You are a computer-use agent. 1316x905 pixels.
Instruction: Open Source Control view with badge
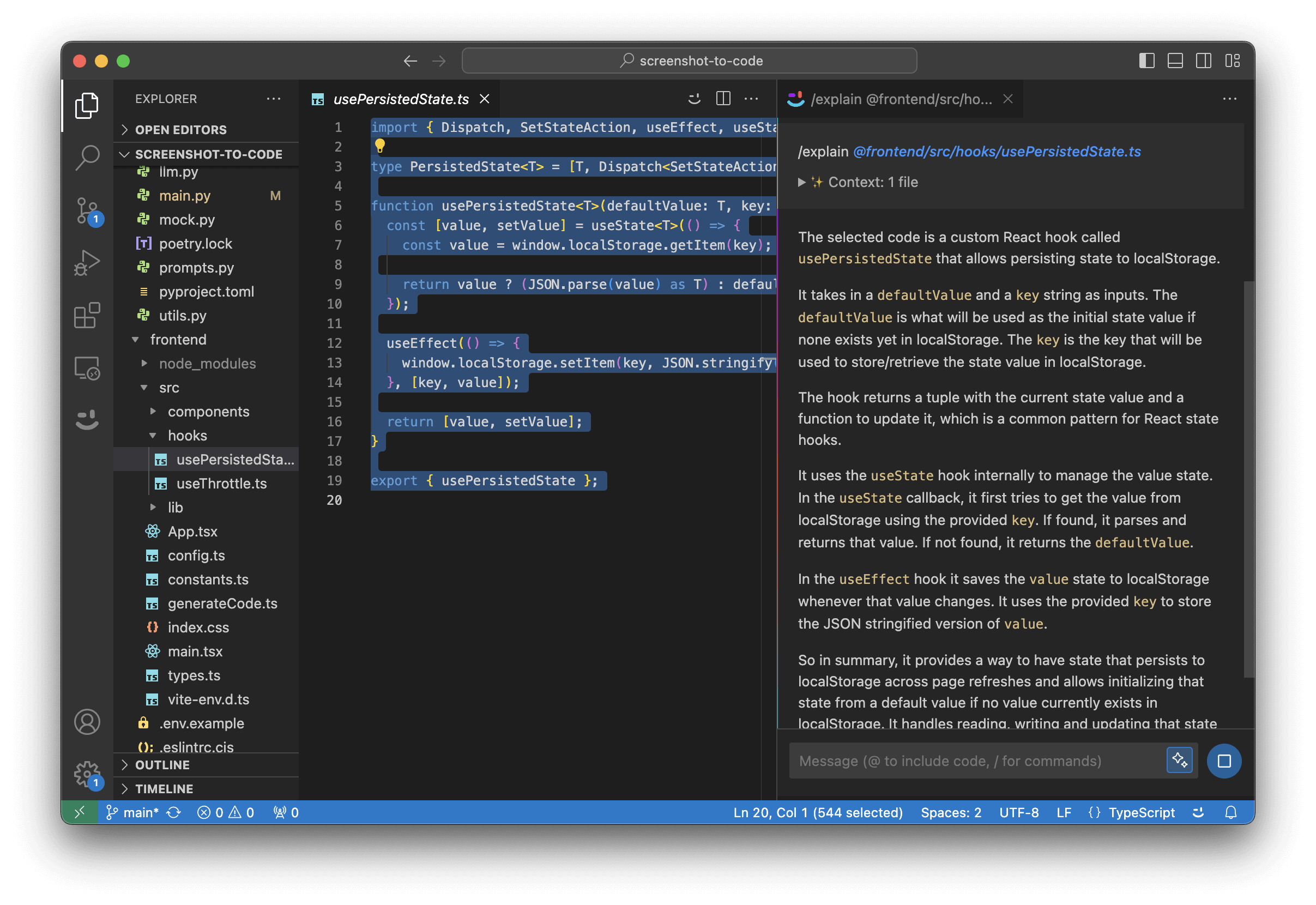pos(88,212)
